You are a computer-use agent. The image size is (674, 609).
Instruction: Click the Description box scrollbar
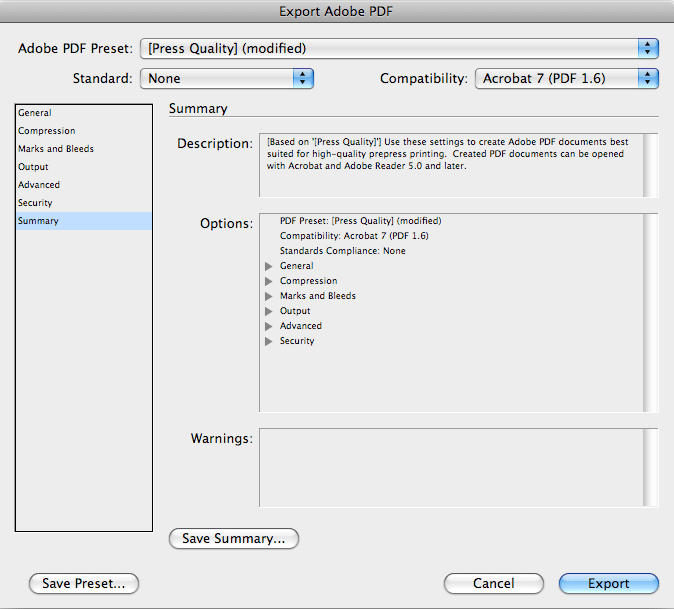tap(651, 165)
